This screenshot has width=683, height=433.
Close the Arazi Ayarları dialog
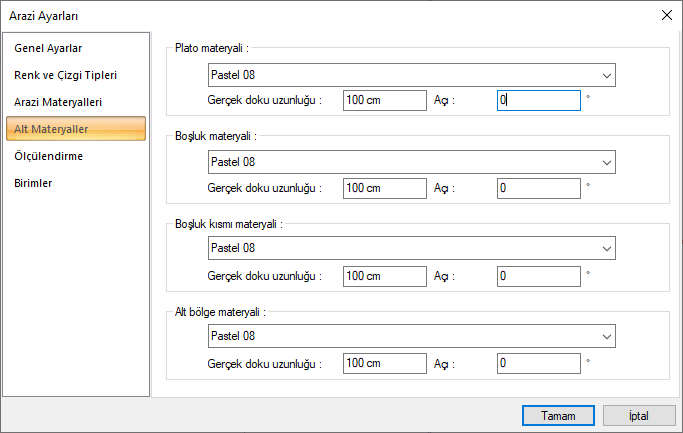(x=667, y=14)
